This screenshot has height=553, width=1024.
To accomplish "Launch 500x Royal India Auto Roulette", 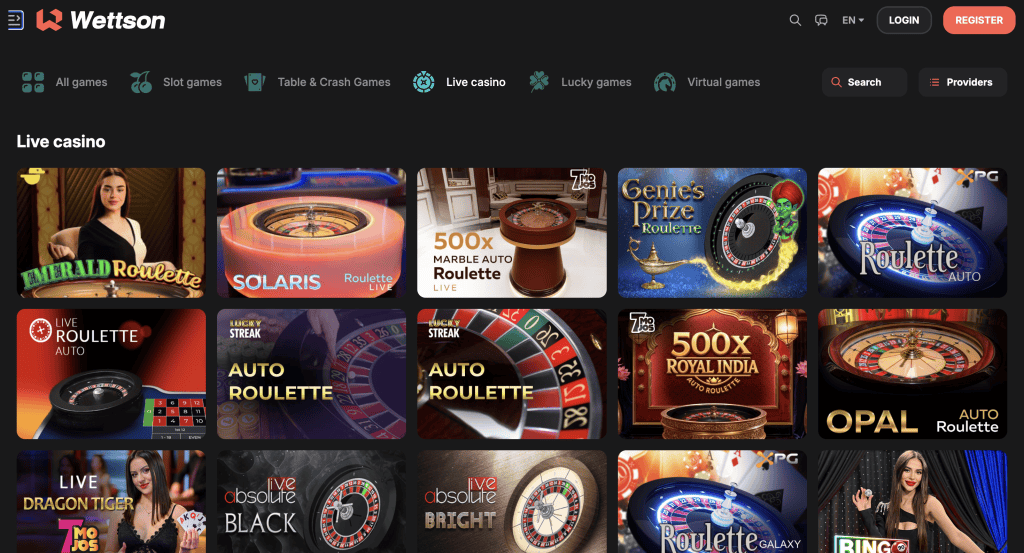I will point(712,374).
